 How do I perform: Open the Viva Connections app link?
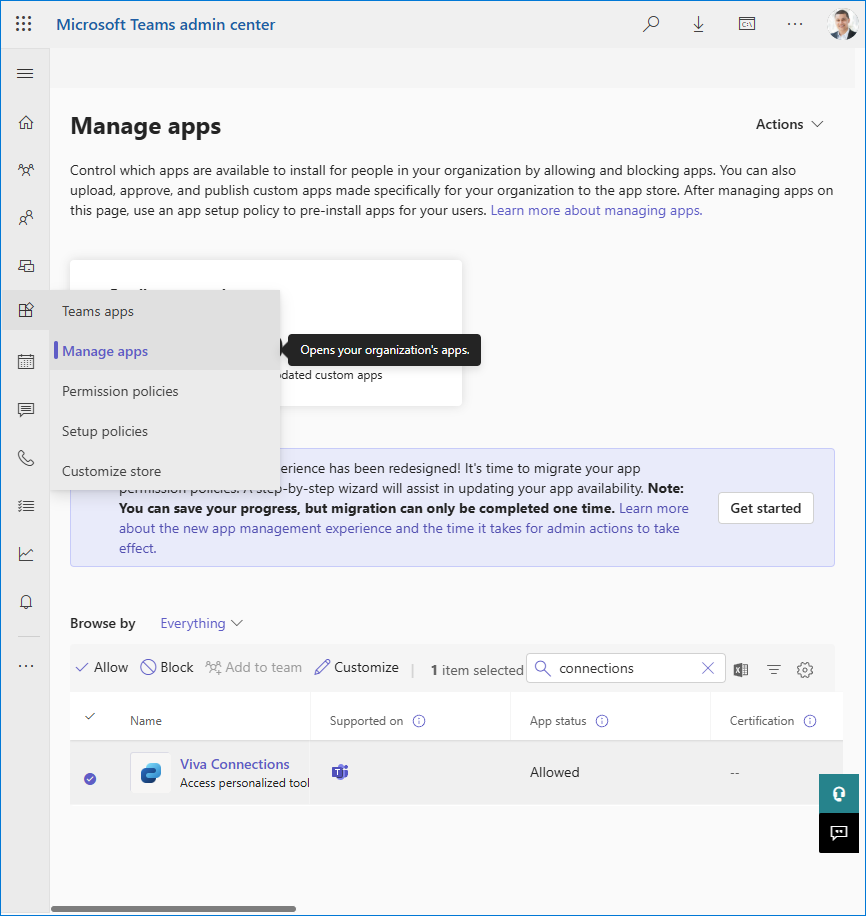click(x=234, y=764)
